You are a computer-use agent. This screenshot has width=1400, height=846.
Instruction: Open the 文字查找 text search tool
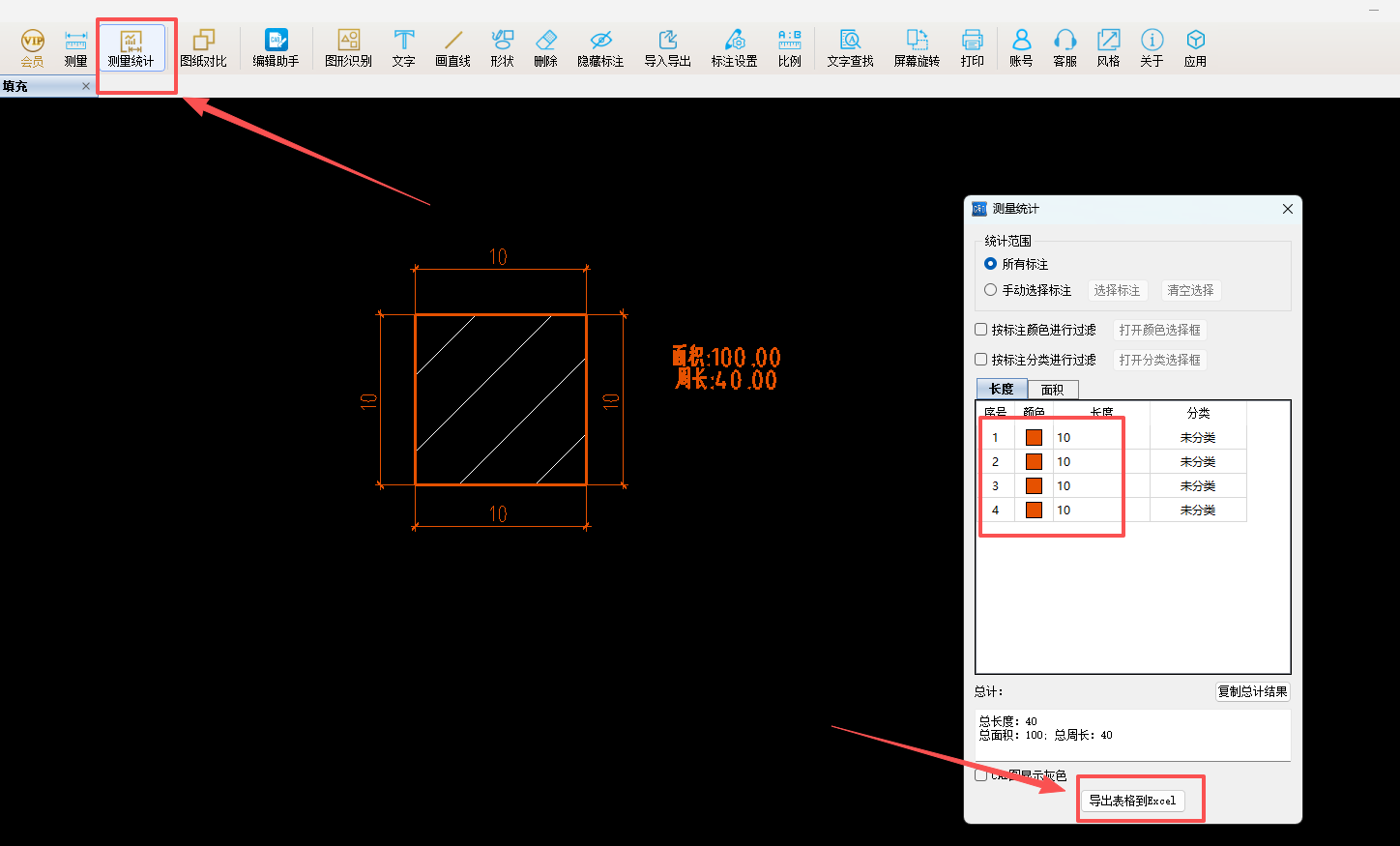850,47
